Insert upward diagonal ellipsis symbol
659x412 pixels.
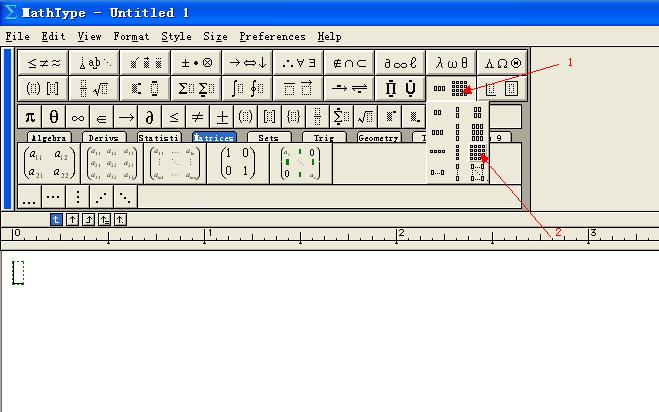101,197
